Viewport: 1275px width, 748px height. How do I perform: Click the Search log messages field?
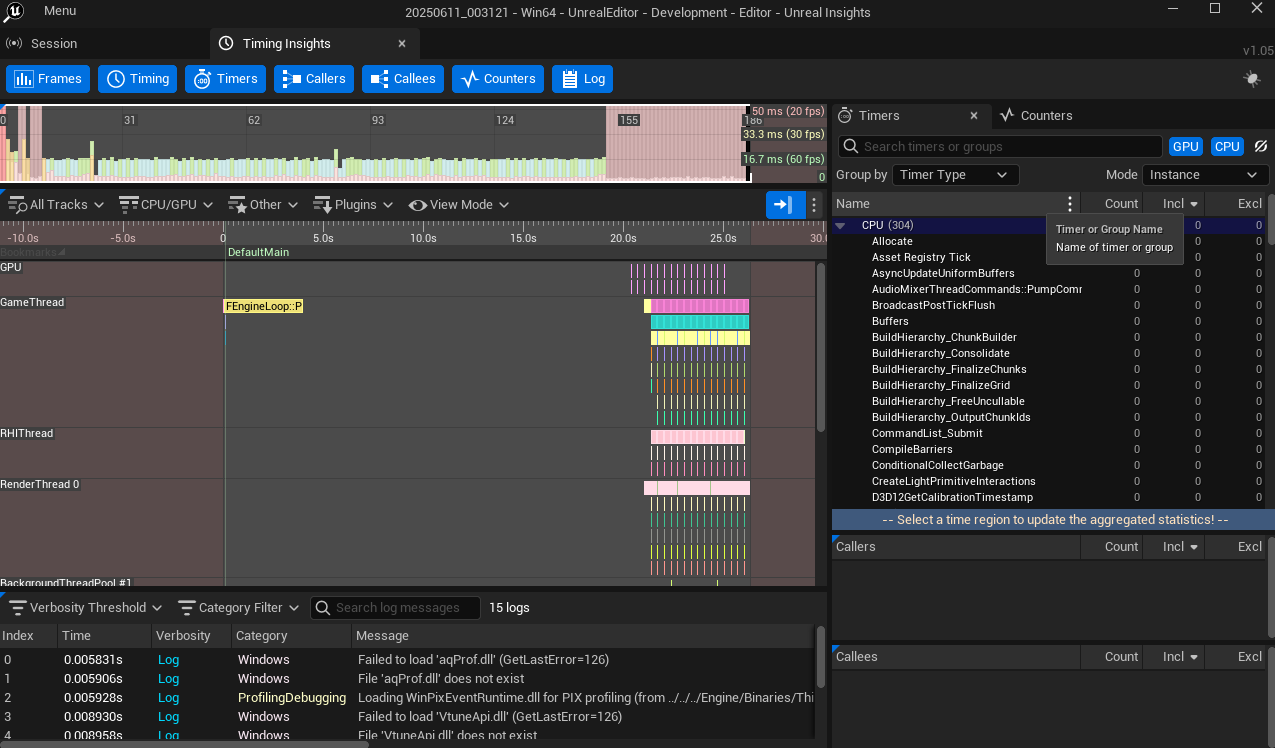point(395,608)
